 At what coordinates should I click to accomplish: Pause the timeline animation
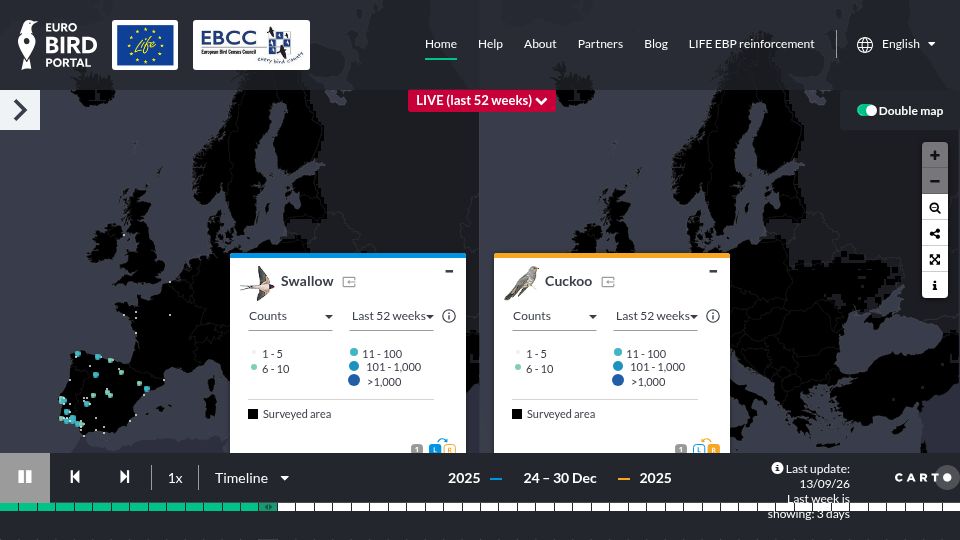click(x=24, y=477)
